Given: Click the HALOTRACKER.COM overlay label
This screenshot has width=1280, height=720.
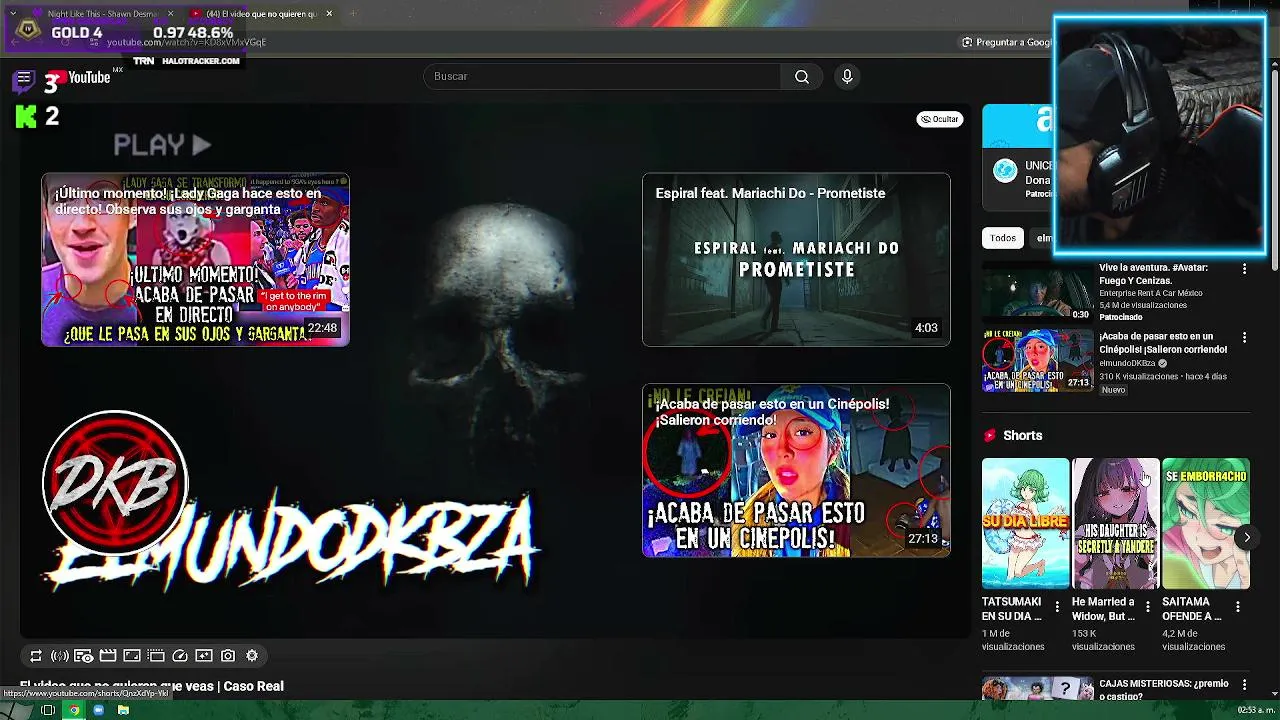Looking at the screenshot, I should pos(200,61).
